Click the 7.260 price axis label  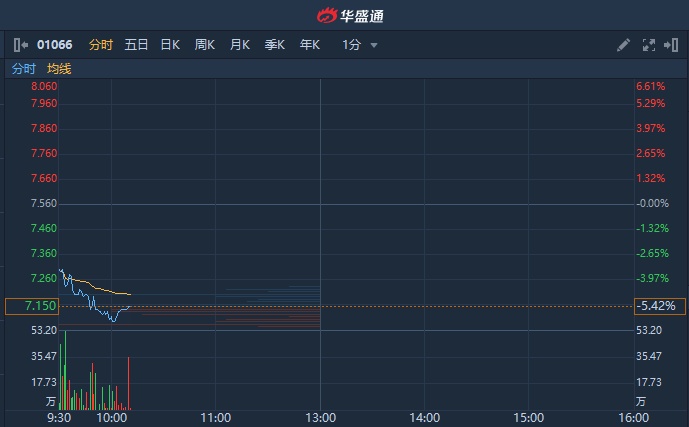coord(44,279)
